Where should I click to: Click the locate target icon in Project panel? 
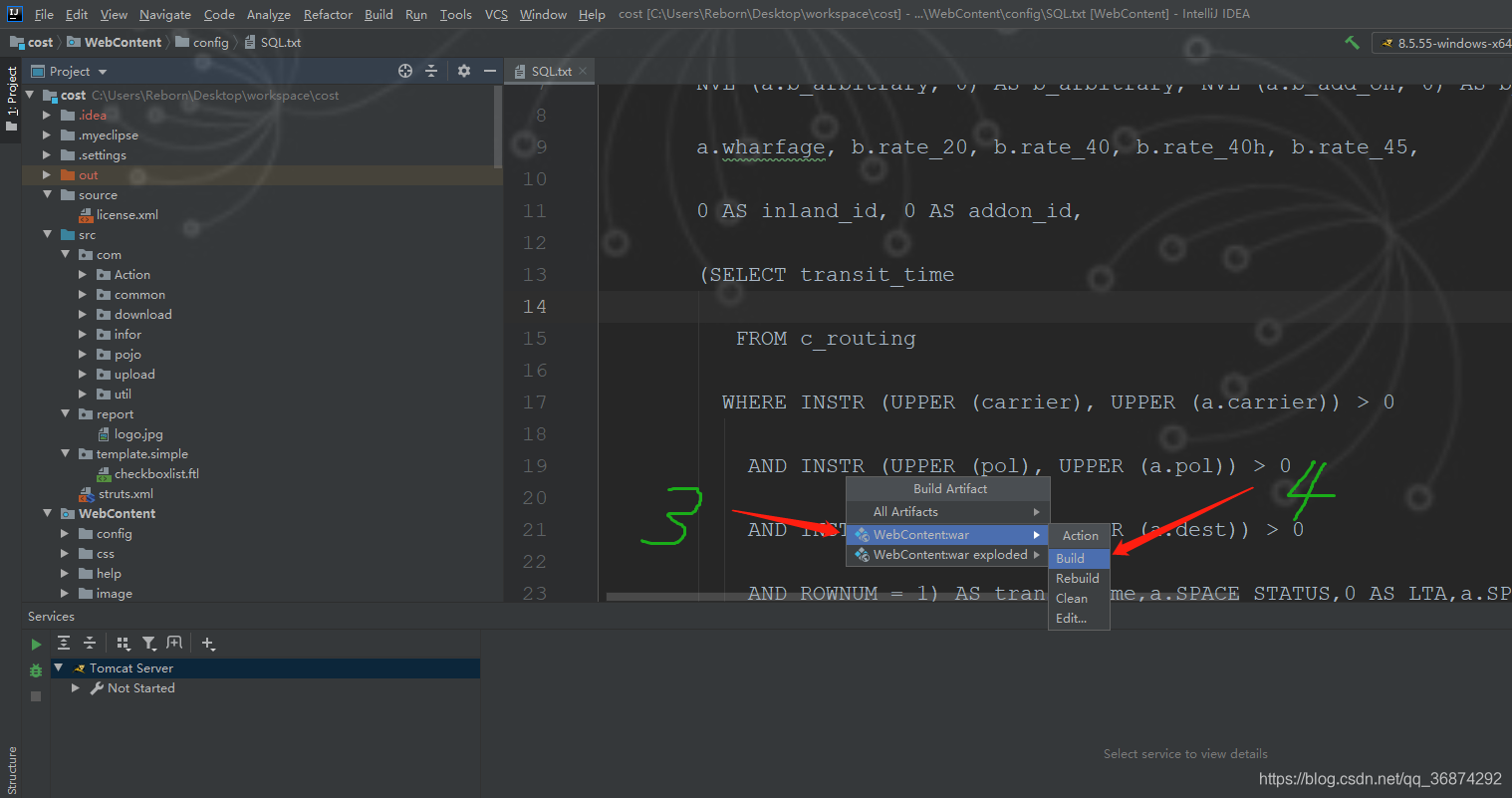pos(405,71)
